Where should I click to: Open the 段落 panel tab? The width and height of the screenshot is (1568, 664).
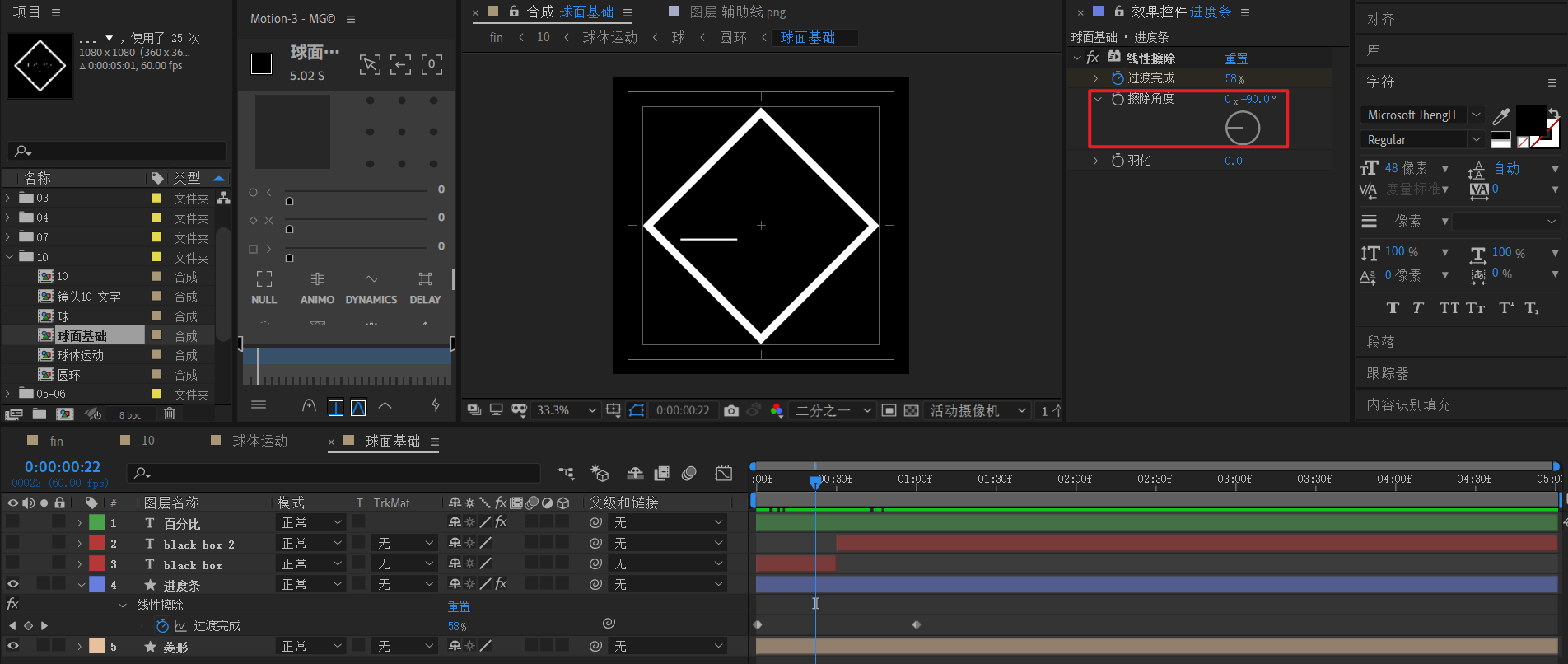click(1381, 342)
